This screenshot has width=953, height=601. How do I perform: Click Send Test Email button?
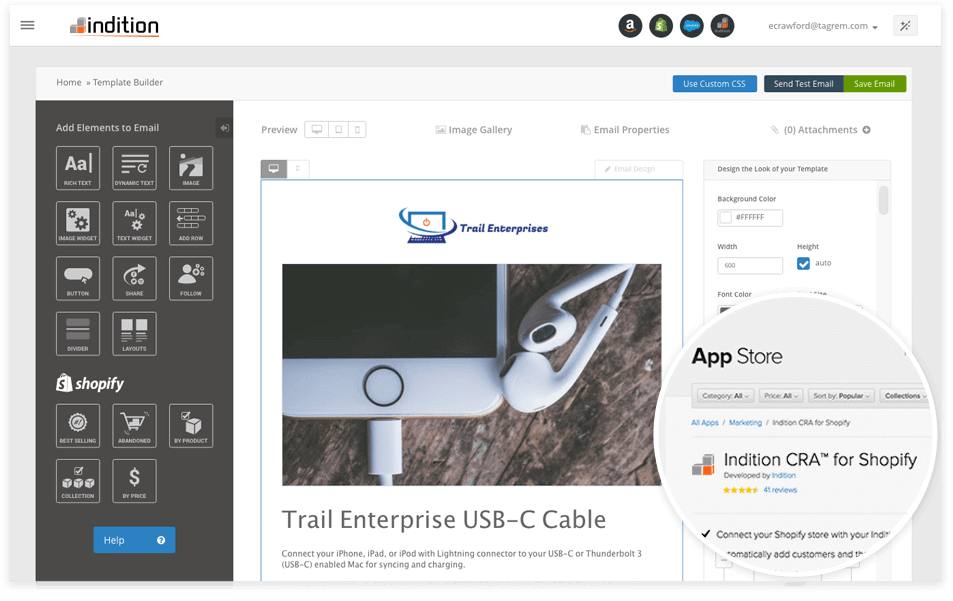click(803, 84)
